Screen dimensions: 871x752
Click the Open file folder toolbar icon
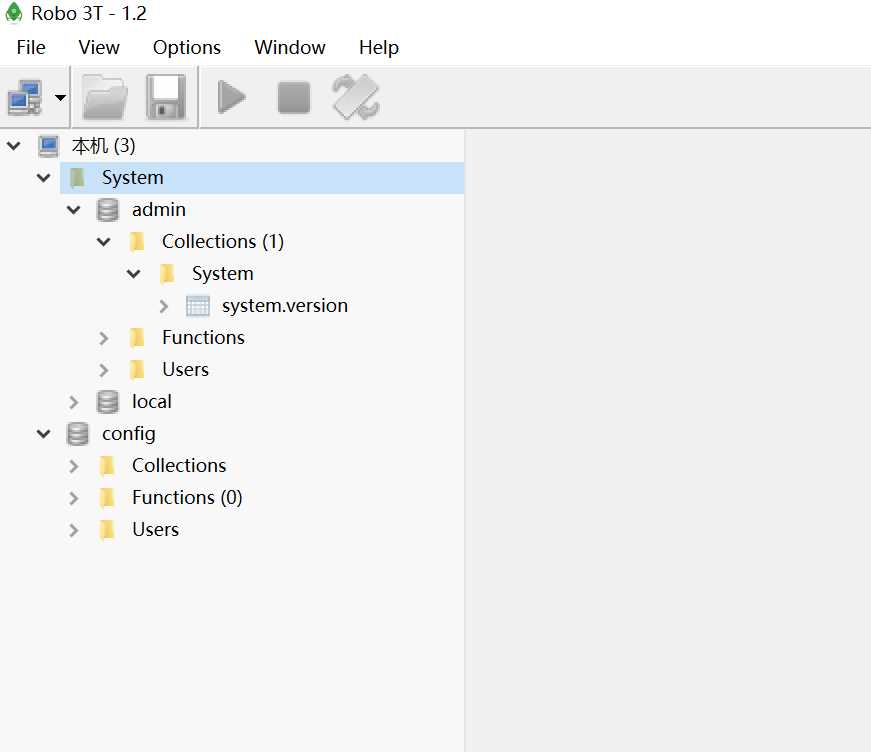104,97
